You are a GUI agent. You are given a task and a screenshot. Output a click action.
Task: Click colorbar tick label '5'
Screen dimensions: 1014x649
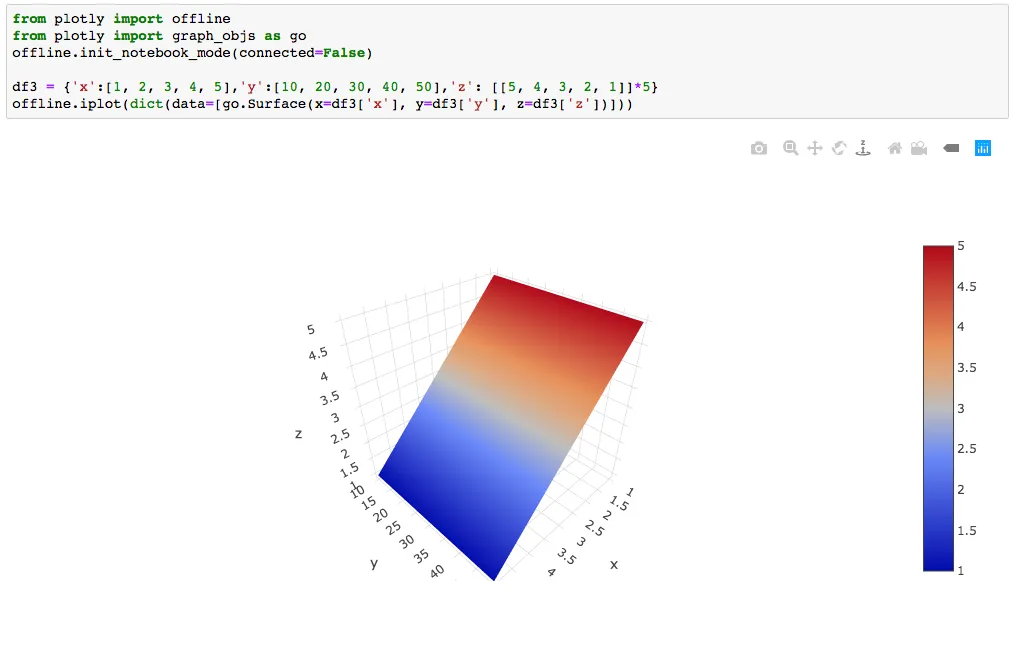click(x=961, y=246)
